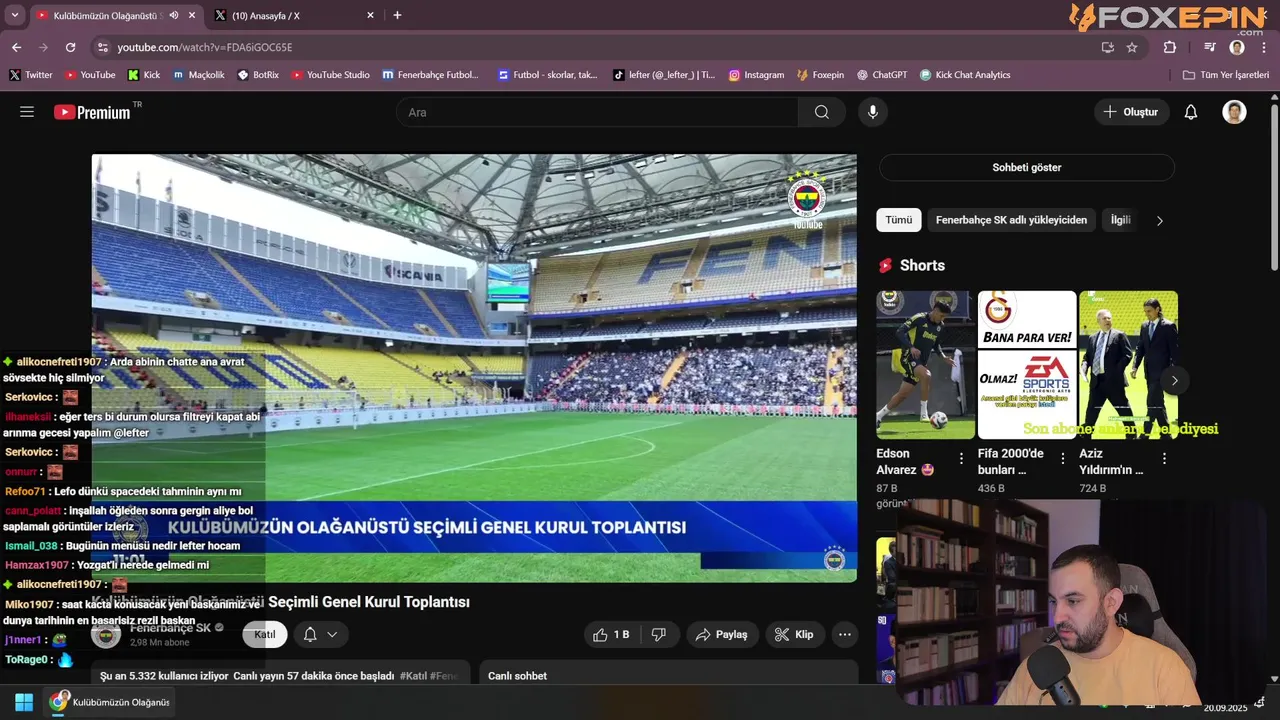Click the #Katıl hashtag link
Image resolution: width=1280 pixels, height=720 pixels.
tap(413, 676)
